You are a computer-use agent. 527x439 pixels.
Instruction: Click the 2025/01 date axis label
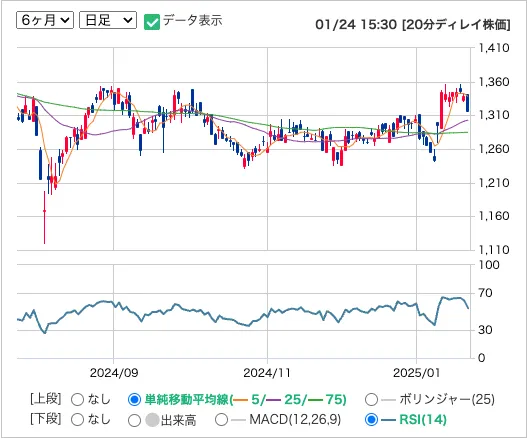(x=416, y=373)
